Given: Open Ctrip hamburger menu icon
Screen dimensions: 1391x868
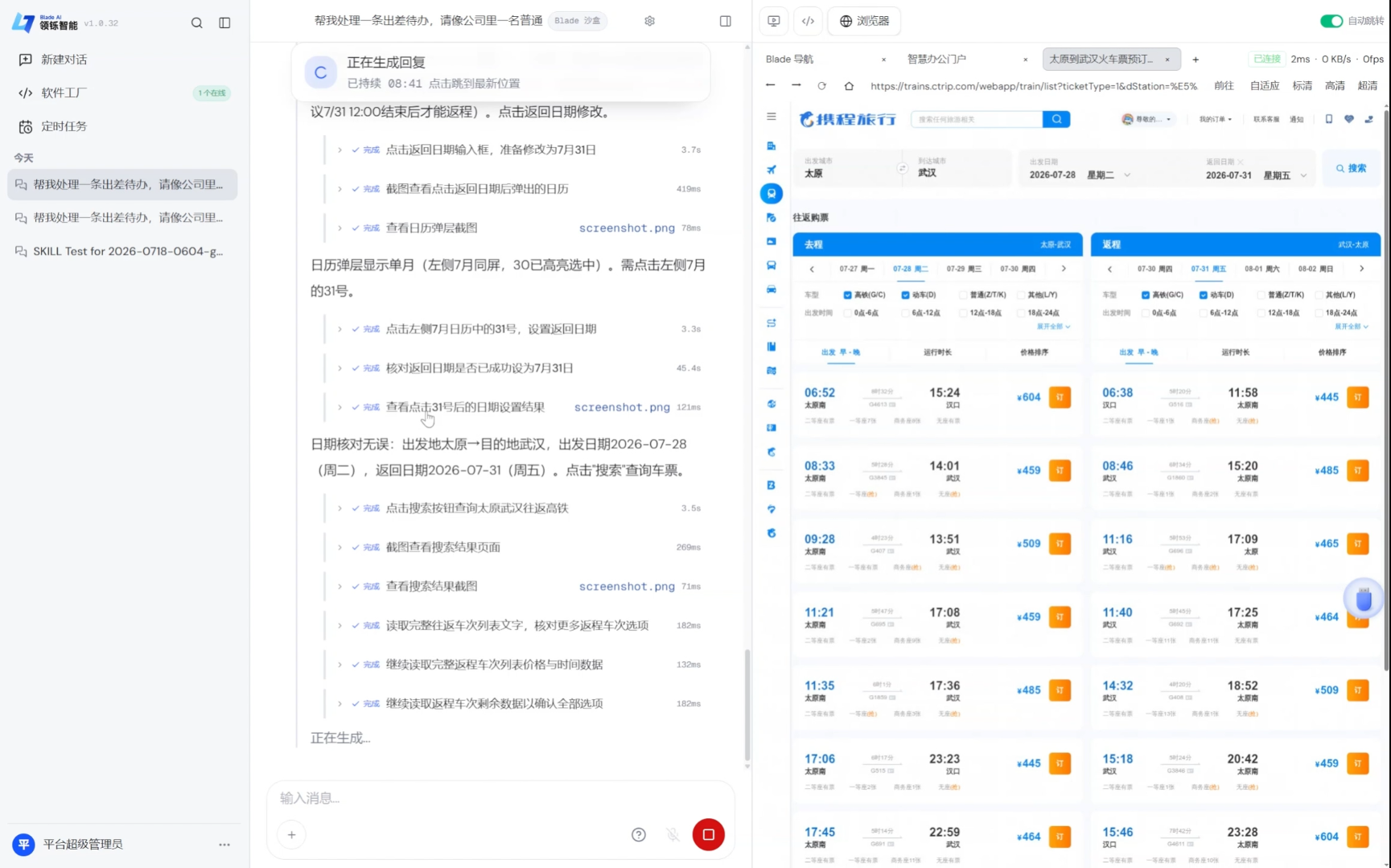Looking at the screenshot, I should pyautogui.click(x=771, y=117).
